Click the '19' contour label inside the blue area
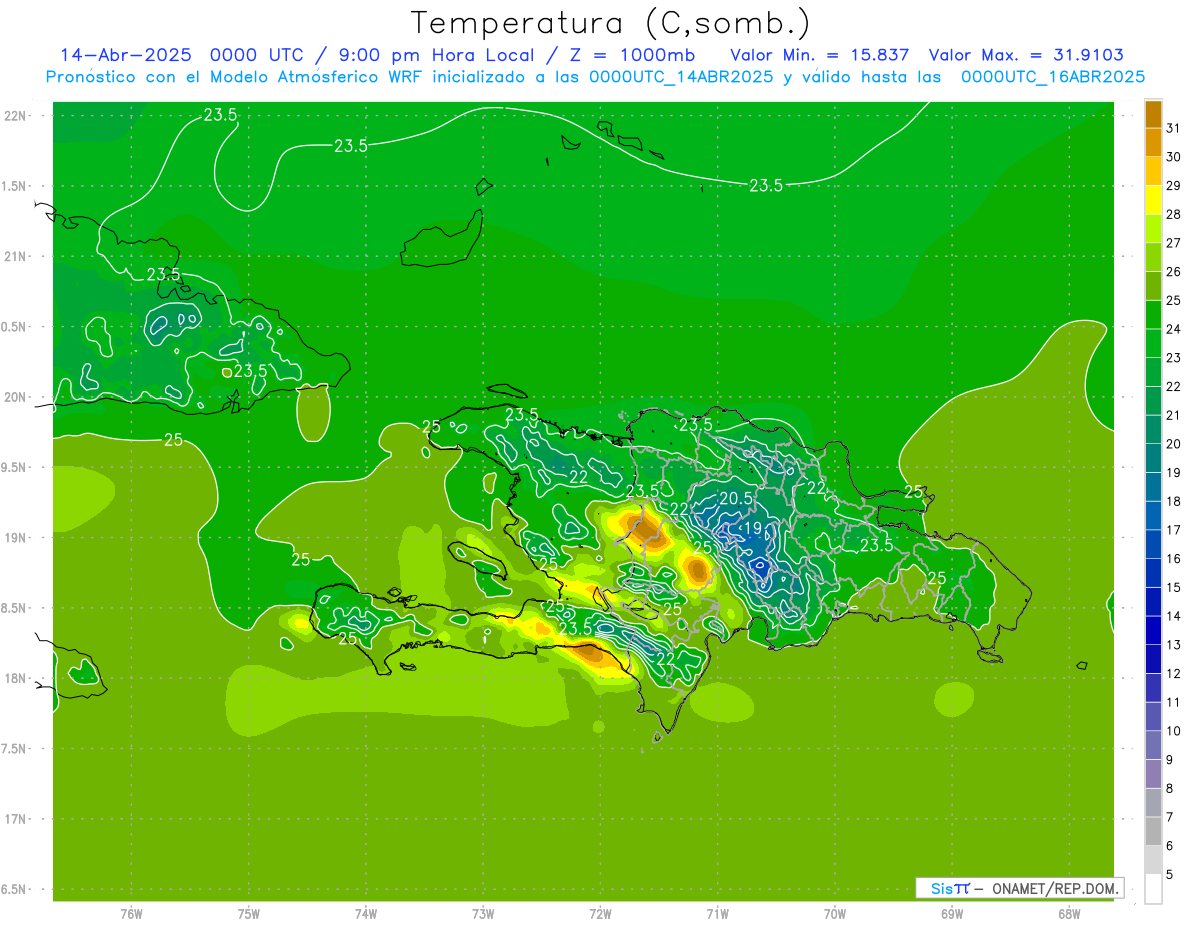This screenshot has width=1200, height=927. 753,528
